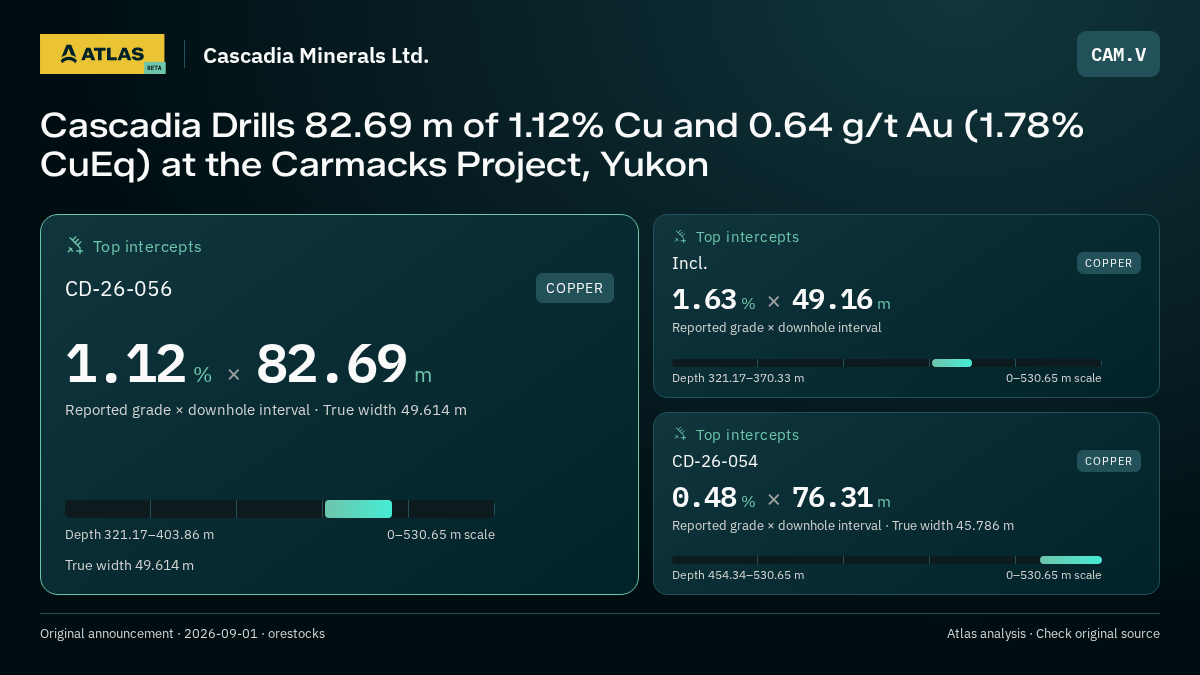Click 'Top intercepts' label in the Incl. card
This screenshot has height=675, width=1200.
coord(747,237)
